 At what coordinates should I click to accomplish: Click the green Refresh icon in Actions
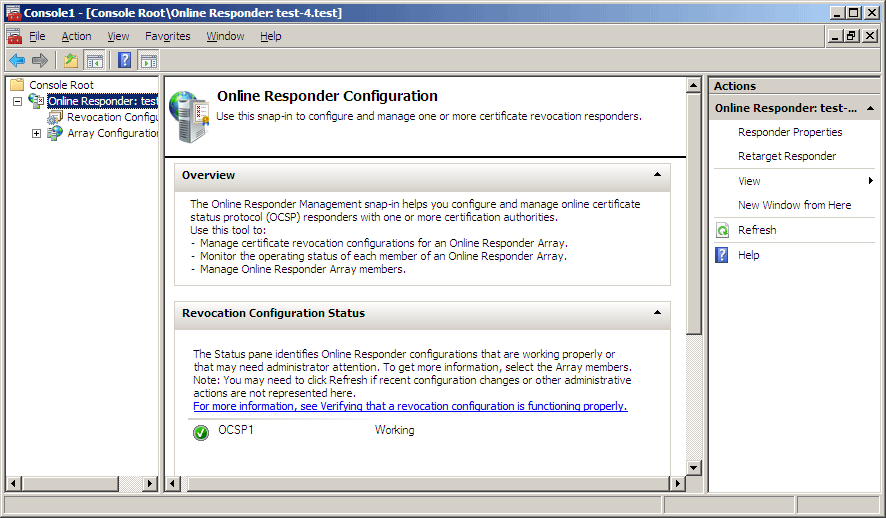tap(722, 230)
